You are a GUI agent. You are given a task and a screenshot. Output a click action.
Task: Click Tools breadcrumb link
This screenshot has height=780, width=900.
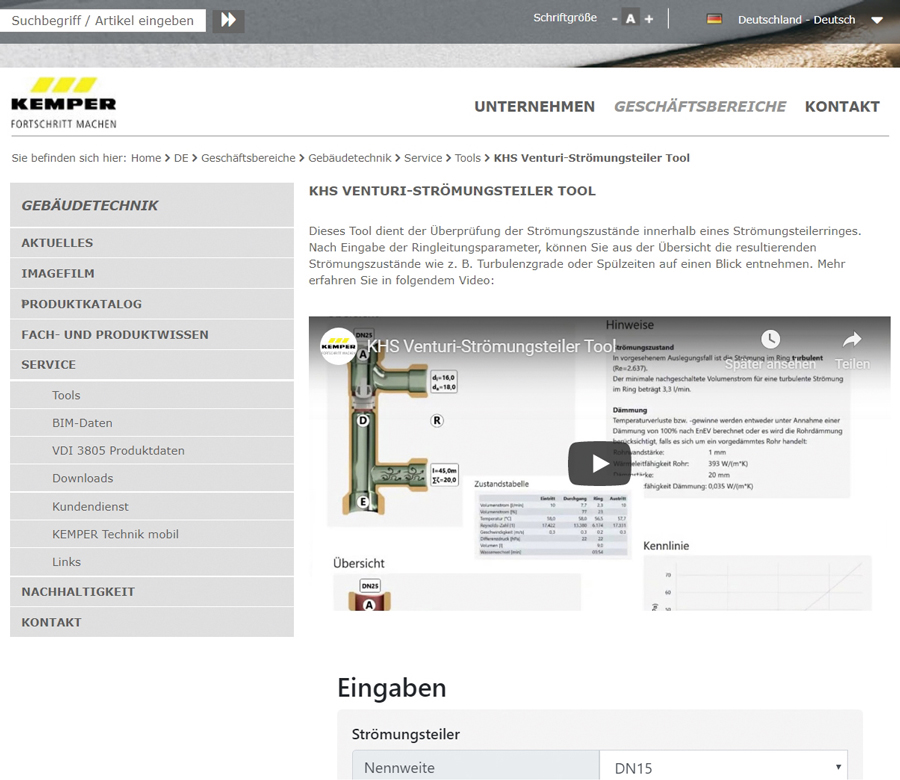(x=468, y=158)
